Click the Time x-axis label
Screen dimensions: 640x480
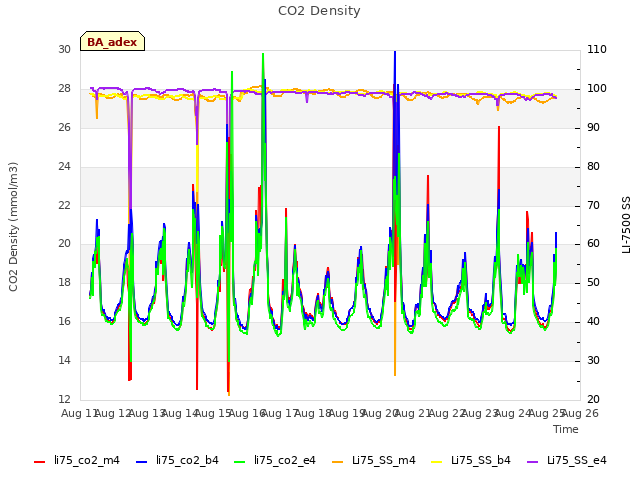click(566, 429)
